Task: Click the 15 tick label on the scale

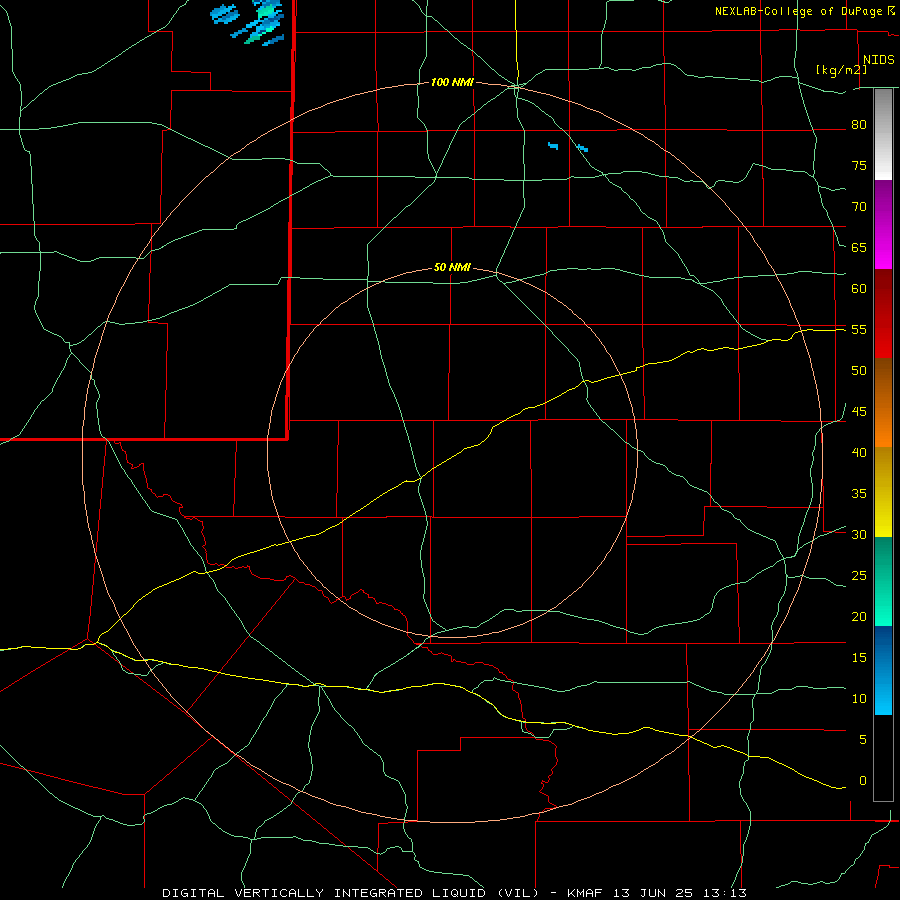Action: [859, 657]
